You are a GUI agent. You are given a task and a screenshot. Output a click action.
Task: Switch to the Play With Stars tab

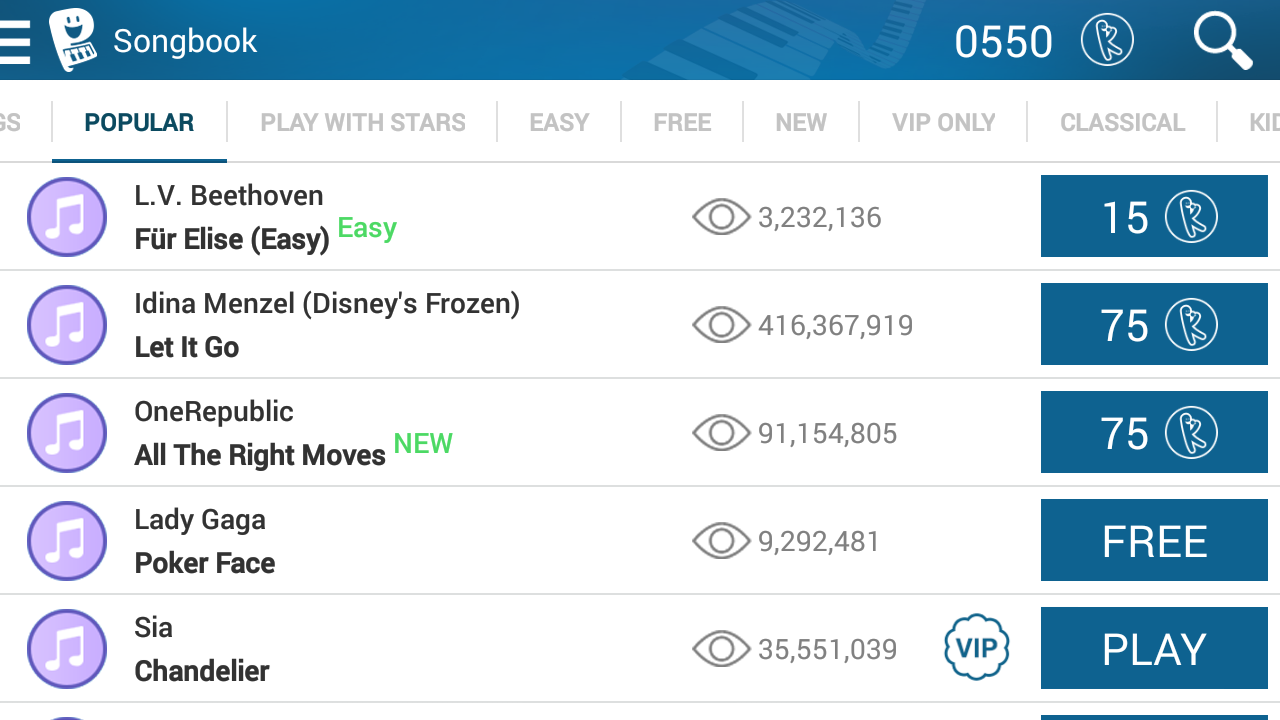pos(363,123)
